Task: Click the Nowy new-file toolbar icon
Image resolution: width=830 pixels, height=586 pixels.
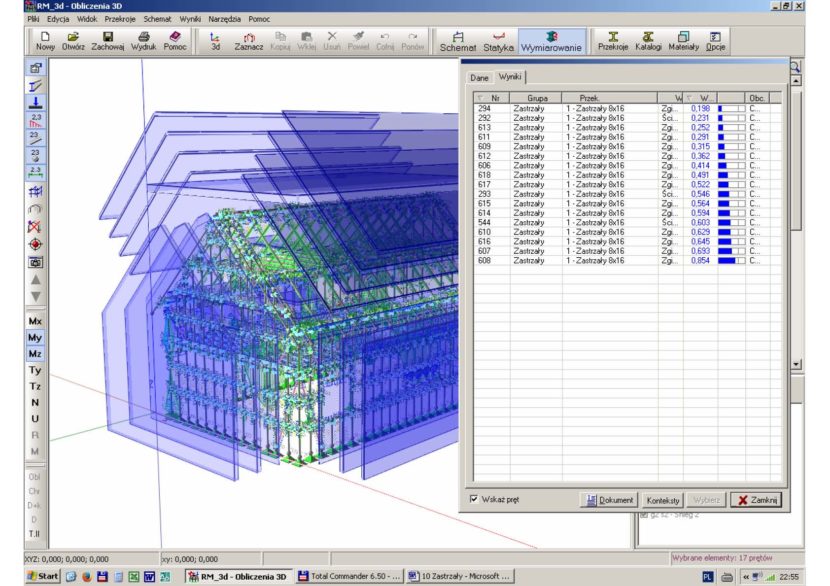Action: 45,40
